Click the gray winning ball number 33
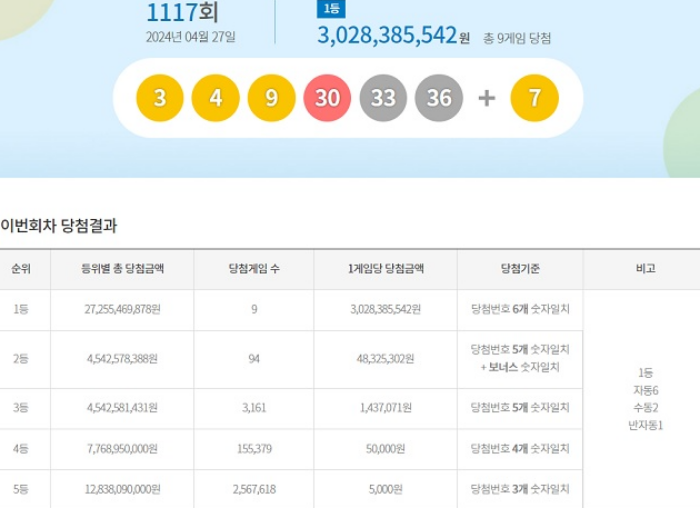700x508 pixels. click(x=383, y=98)
